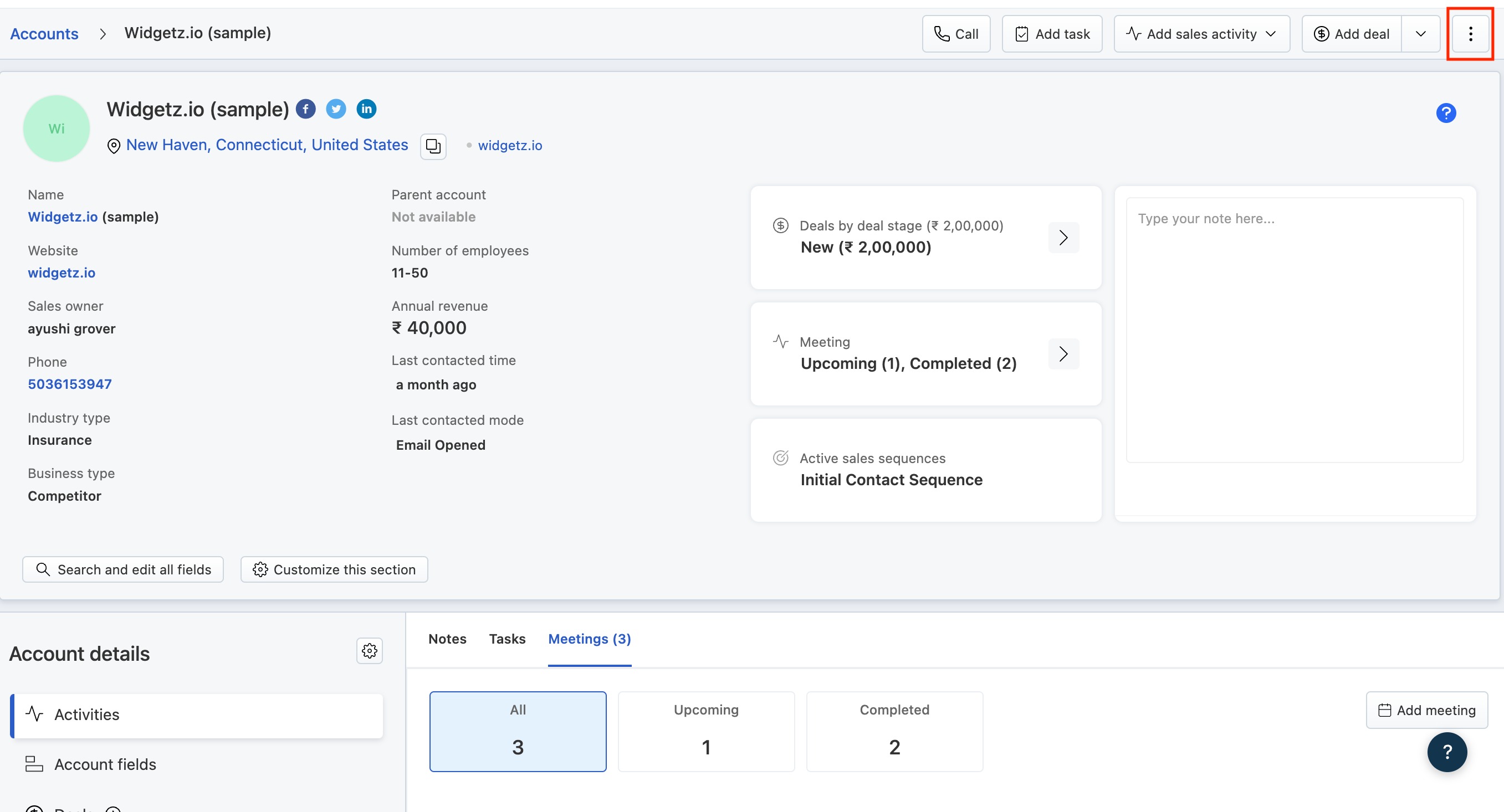The width and height of the screenshot is (1504, 812).
Task: Click the Call button
Action: pos(956,34)
